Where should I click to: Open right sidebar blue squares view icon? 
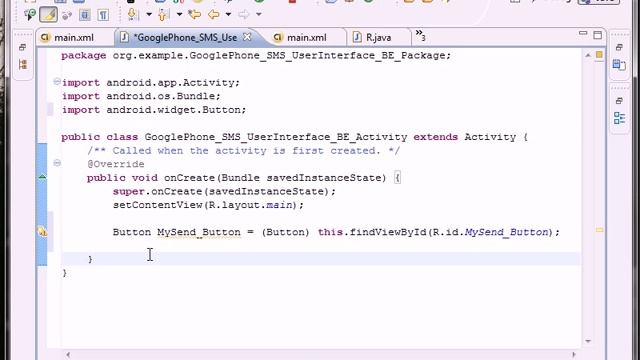click(x=619, y=64)
